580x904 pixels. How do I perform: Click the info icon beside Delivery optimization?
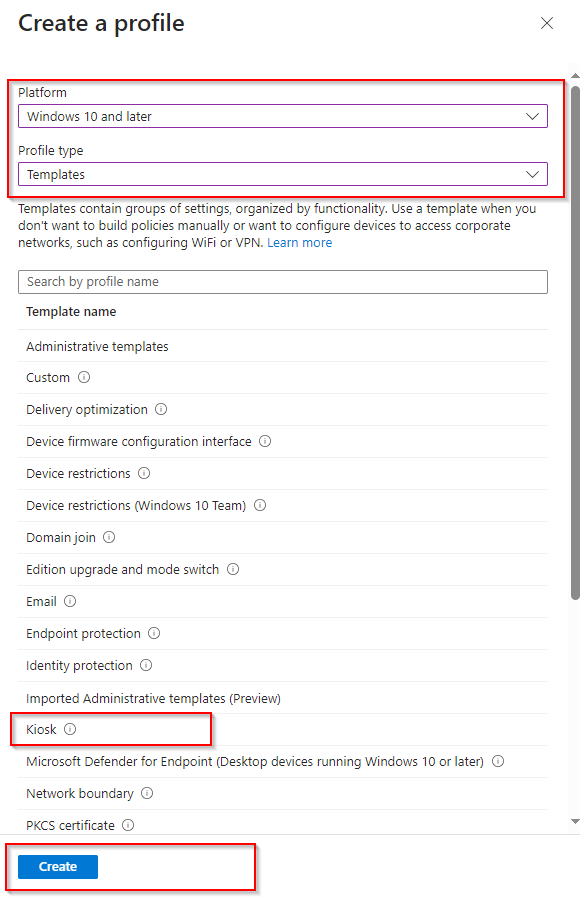click(x=160, y=409)
